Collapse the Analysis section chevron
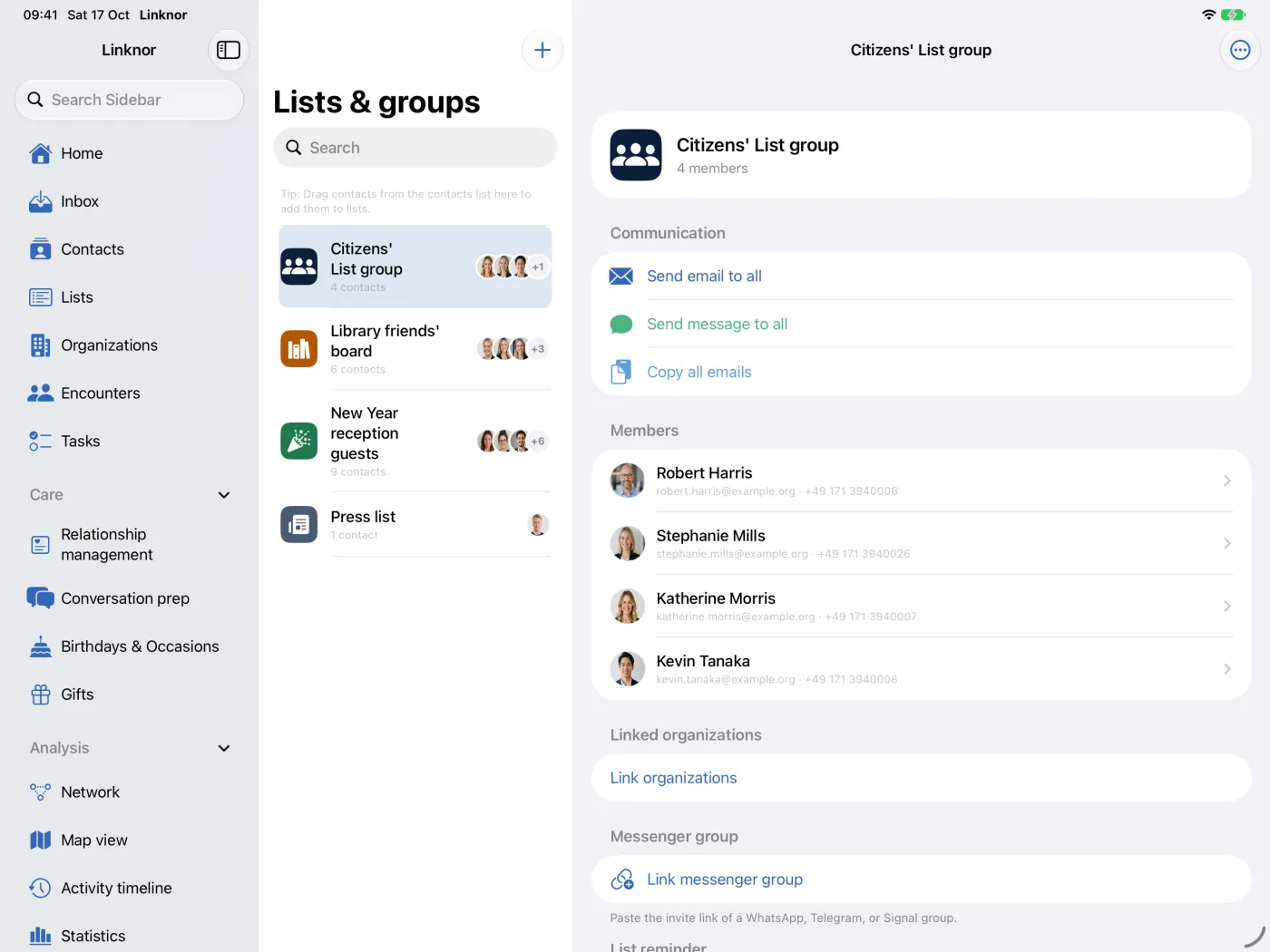Viewport: 1270px width, 952px height. tap(224, 748)
